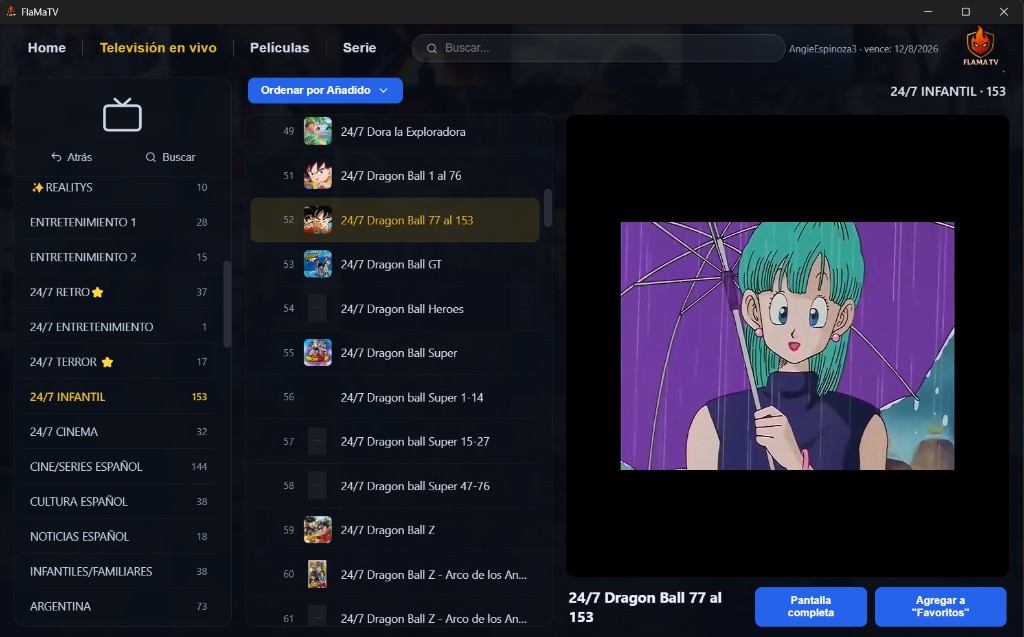The height and width of the screenshot is (637, 1024).
Task: Select the 24/7 INFANTIL category
Action: click(119, 397)
